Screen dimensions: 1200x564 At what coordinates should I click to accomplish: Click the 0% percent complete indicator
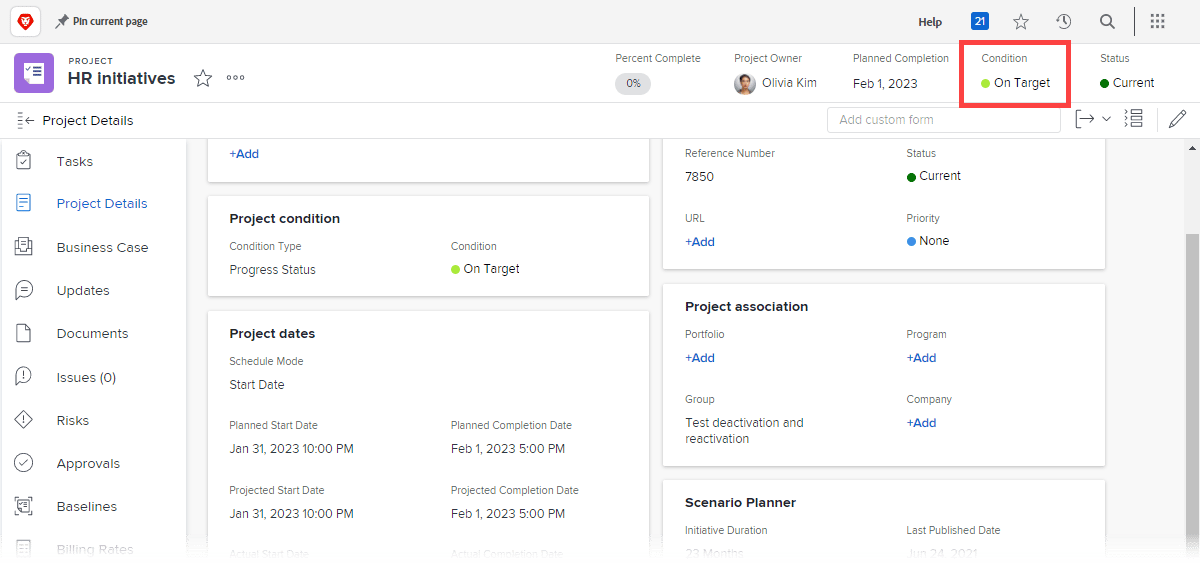coord(633,84)
